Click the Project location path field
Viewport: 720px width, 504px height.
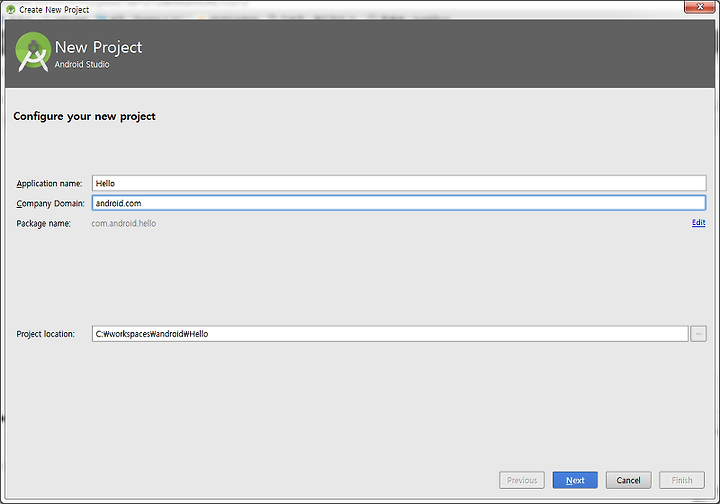click(x=390, y=334)
